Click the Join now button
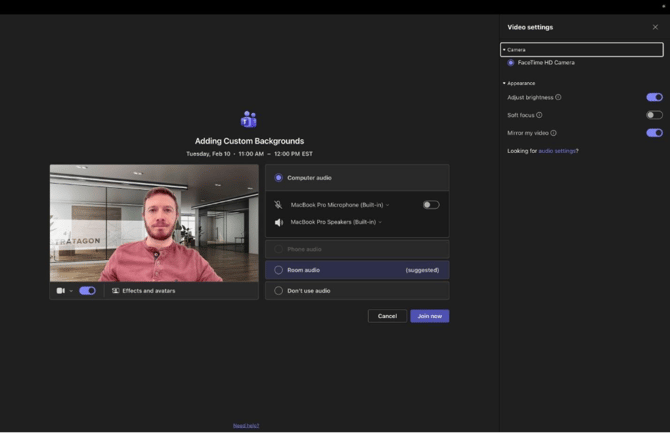 429,316
